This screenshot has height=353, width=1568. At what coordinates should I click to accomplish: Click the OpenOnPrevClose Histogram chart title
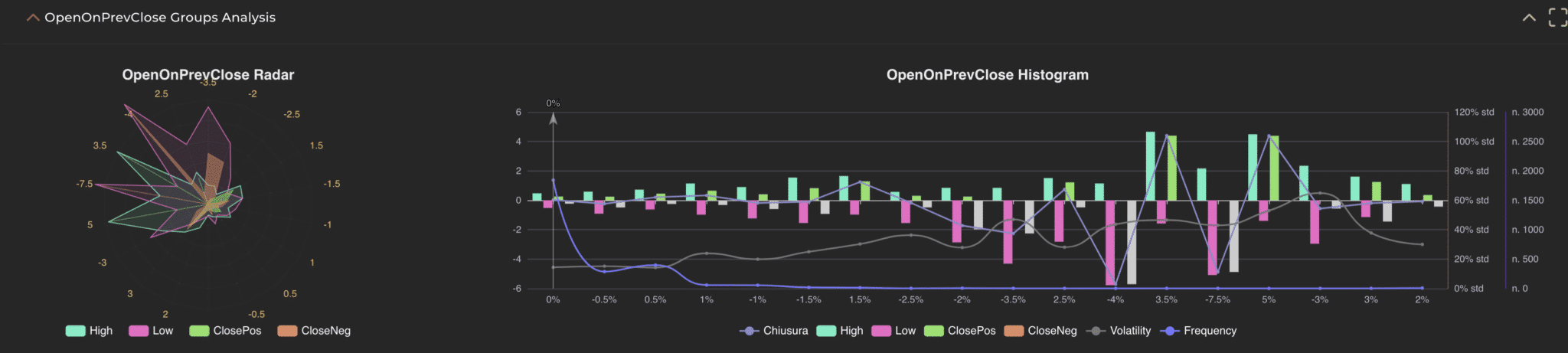(987, 75)
